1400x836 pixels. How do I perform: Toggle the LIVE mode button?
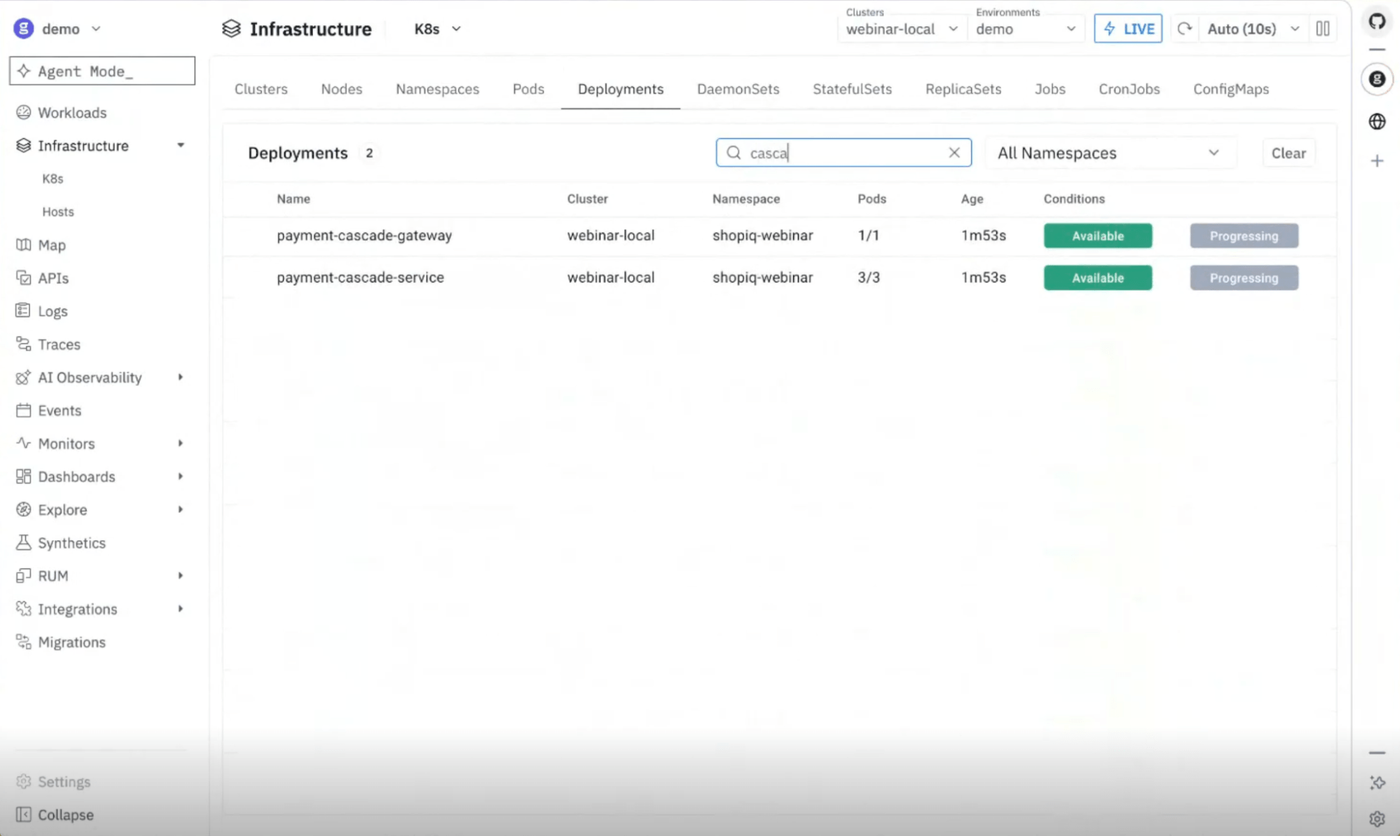1128,29
